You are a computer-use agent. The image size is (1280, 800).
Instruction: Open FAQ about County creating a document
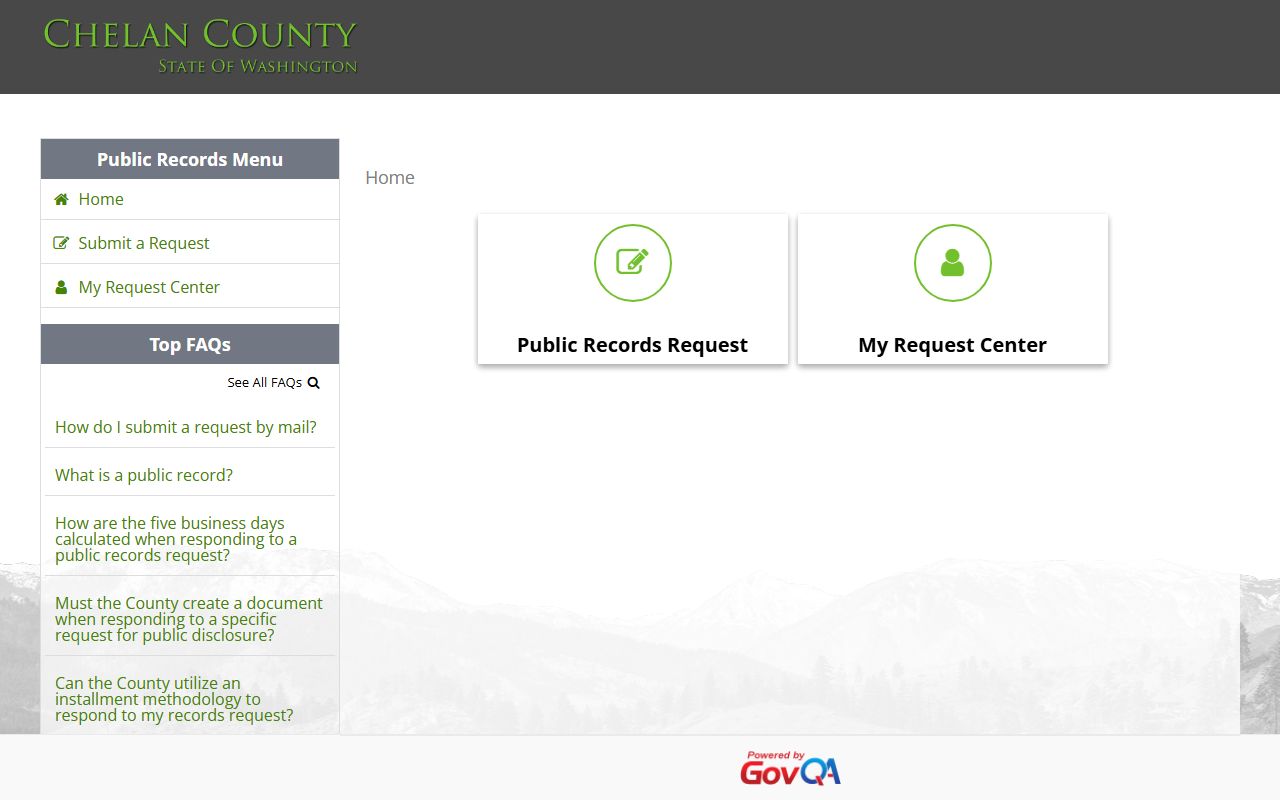coord(189,619)
